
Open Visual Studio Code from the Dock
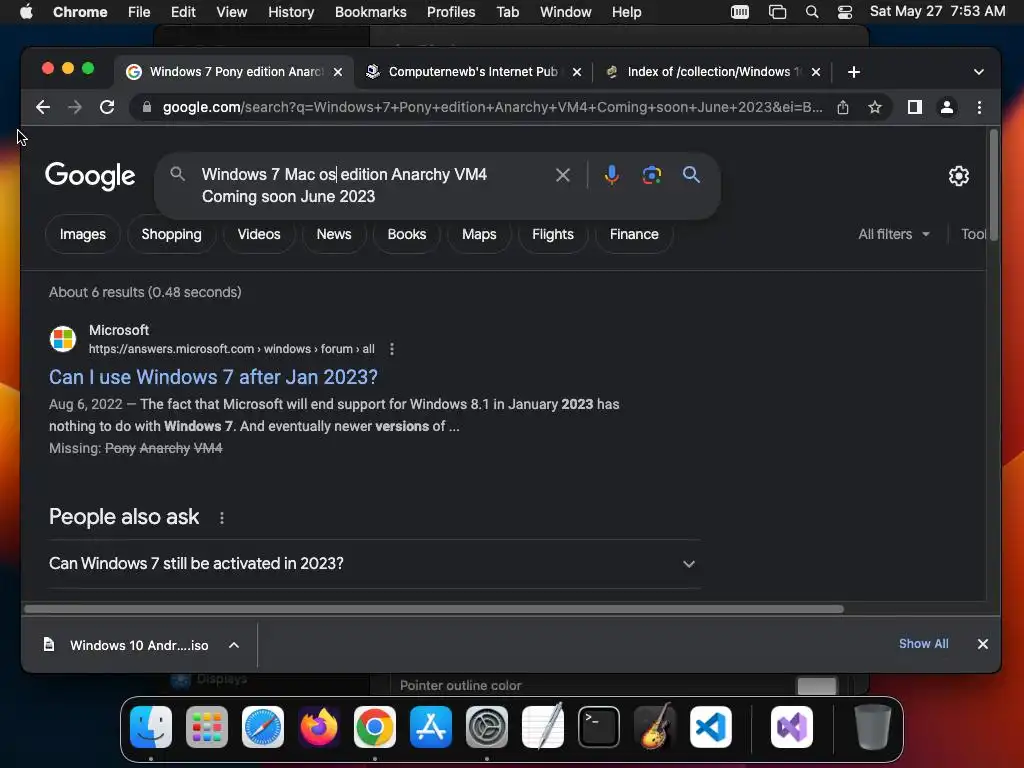[x=711, y=727]
